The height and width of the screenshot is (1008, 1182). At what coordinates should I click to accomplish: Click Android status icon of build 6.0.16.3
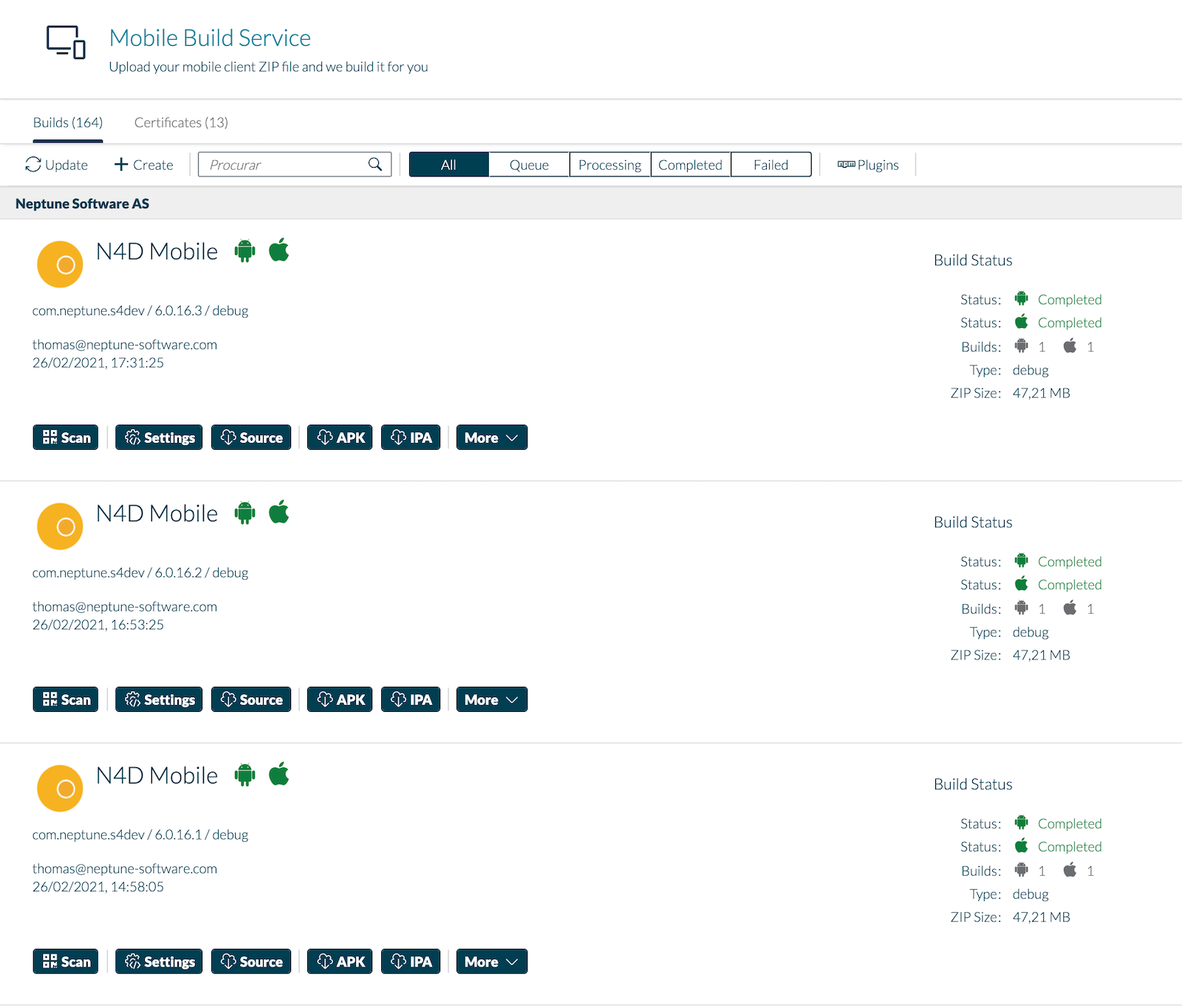point(1022,298)
